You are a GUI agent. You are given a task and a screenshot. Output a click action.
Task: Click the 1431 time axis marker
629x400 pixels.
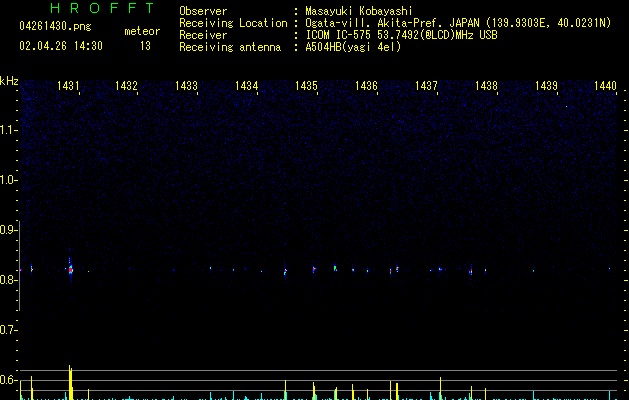(68, 86)
